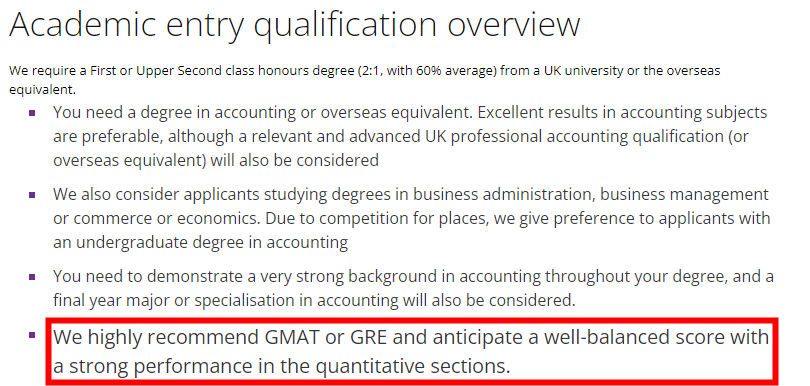Click the second purple bullet square

[x=32, y=195]
